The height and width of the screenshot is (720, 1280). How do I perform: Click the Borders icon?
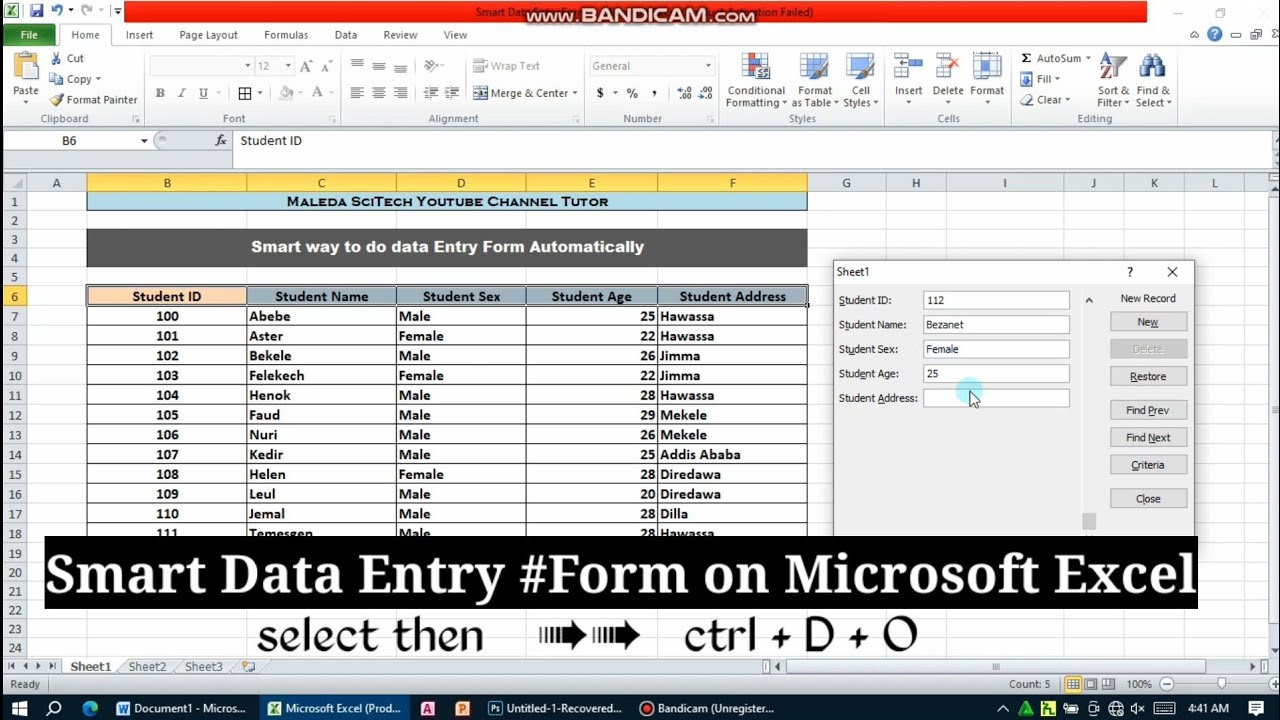coord(245,93)
